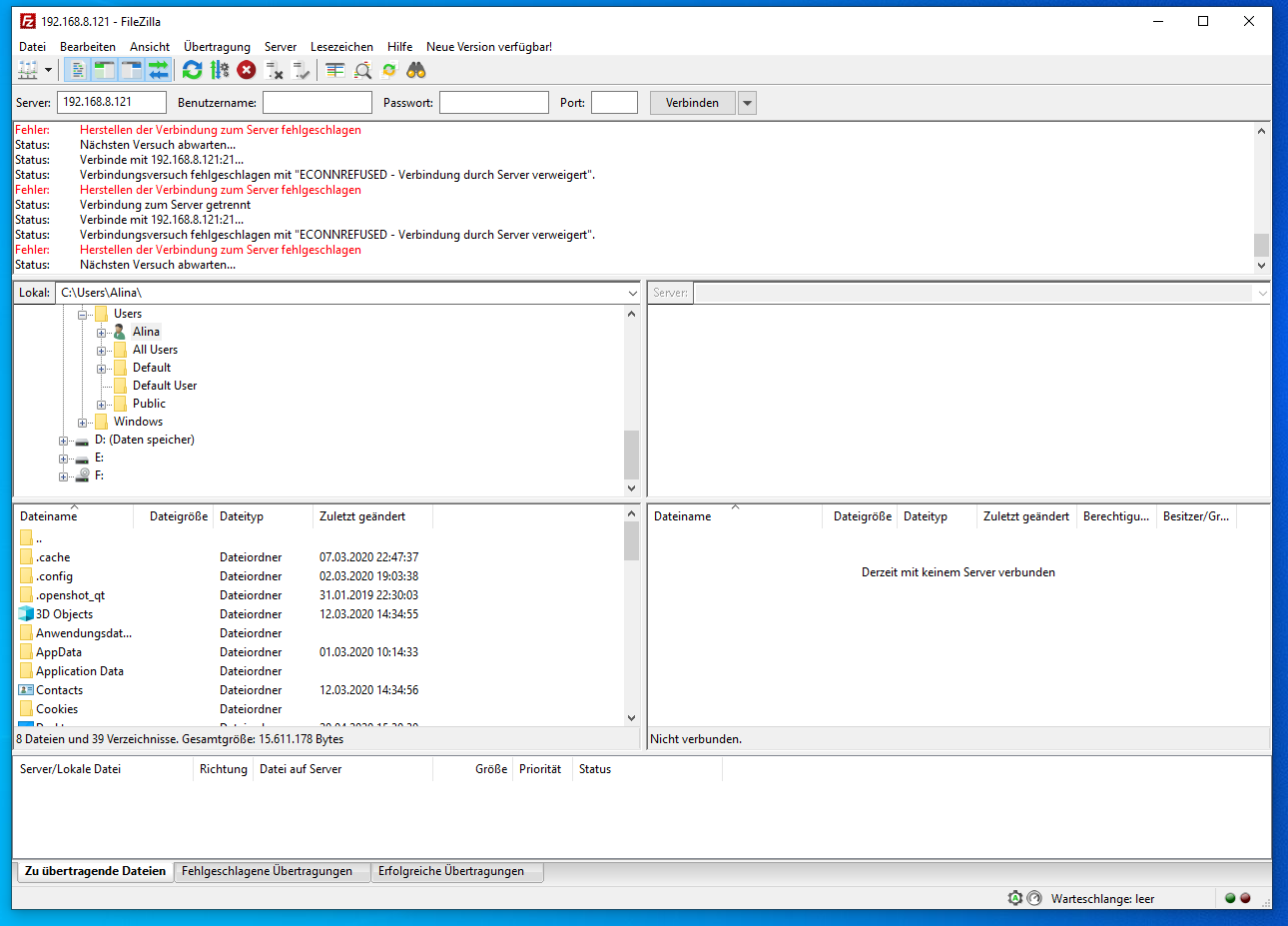Select Default User in local tree
Viewport: 1288px width, 926px height.
click(165, 386)
